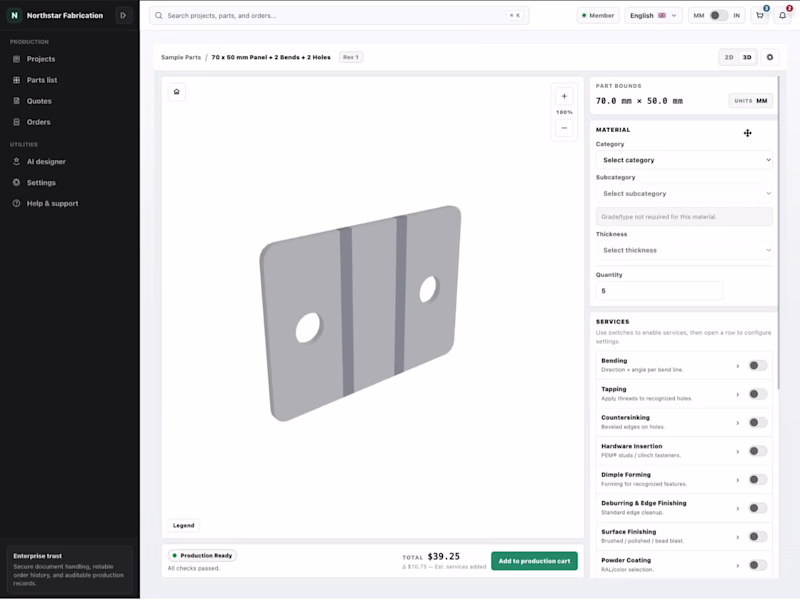Expand the Tapping row chevron
The height and width of the screenshot is (600, 800).
pyautogui.click(x=738, y=394)
